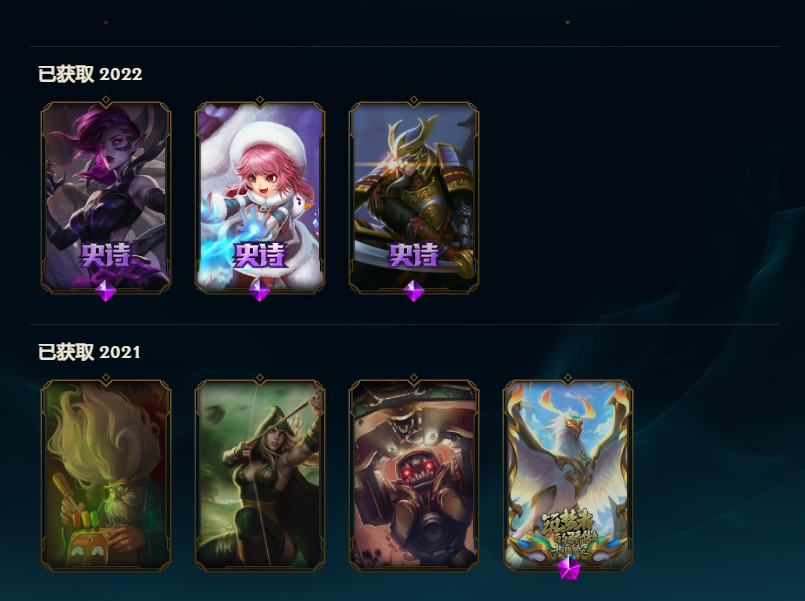805x601 pixels.
Task: Click purple gem under the witch card
Action: [106, 291]
